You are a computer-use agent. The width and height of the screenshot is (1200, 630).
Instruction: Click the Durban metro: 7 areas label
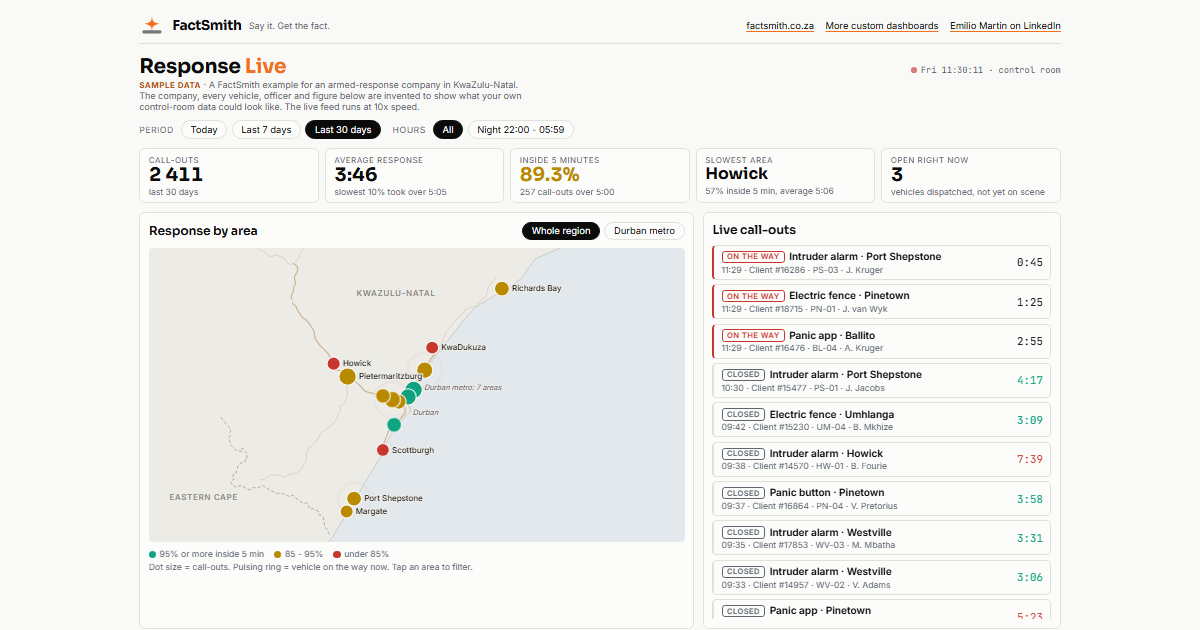(463, 387)
